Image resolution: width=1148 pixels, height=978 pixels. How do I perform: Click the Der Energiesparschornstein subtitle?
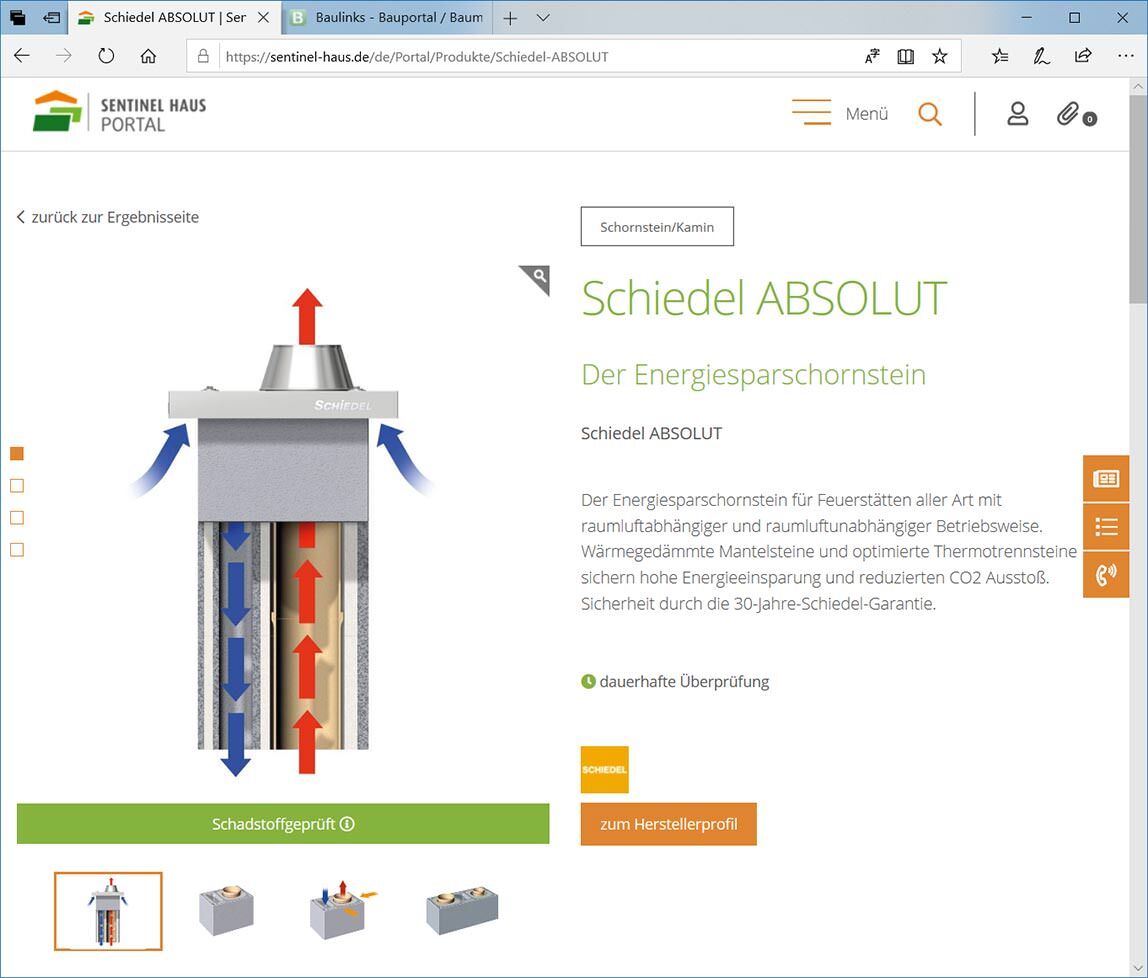coord(753,374)
